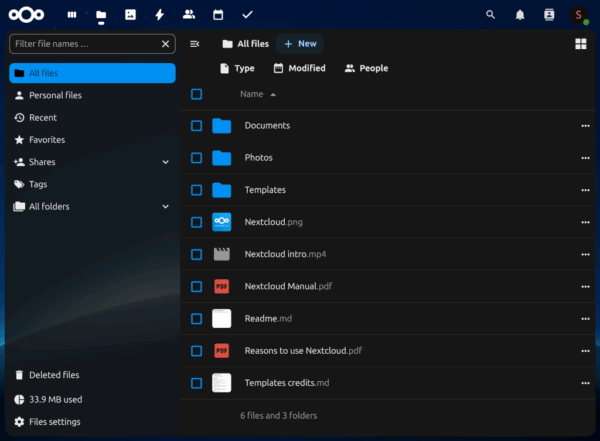Toggle the navigation sidebar icon

(194, 44)
